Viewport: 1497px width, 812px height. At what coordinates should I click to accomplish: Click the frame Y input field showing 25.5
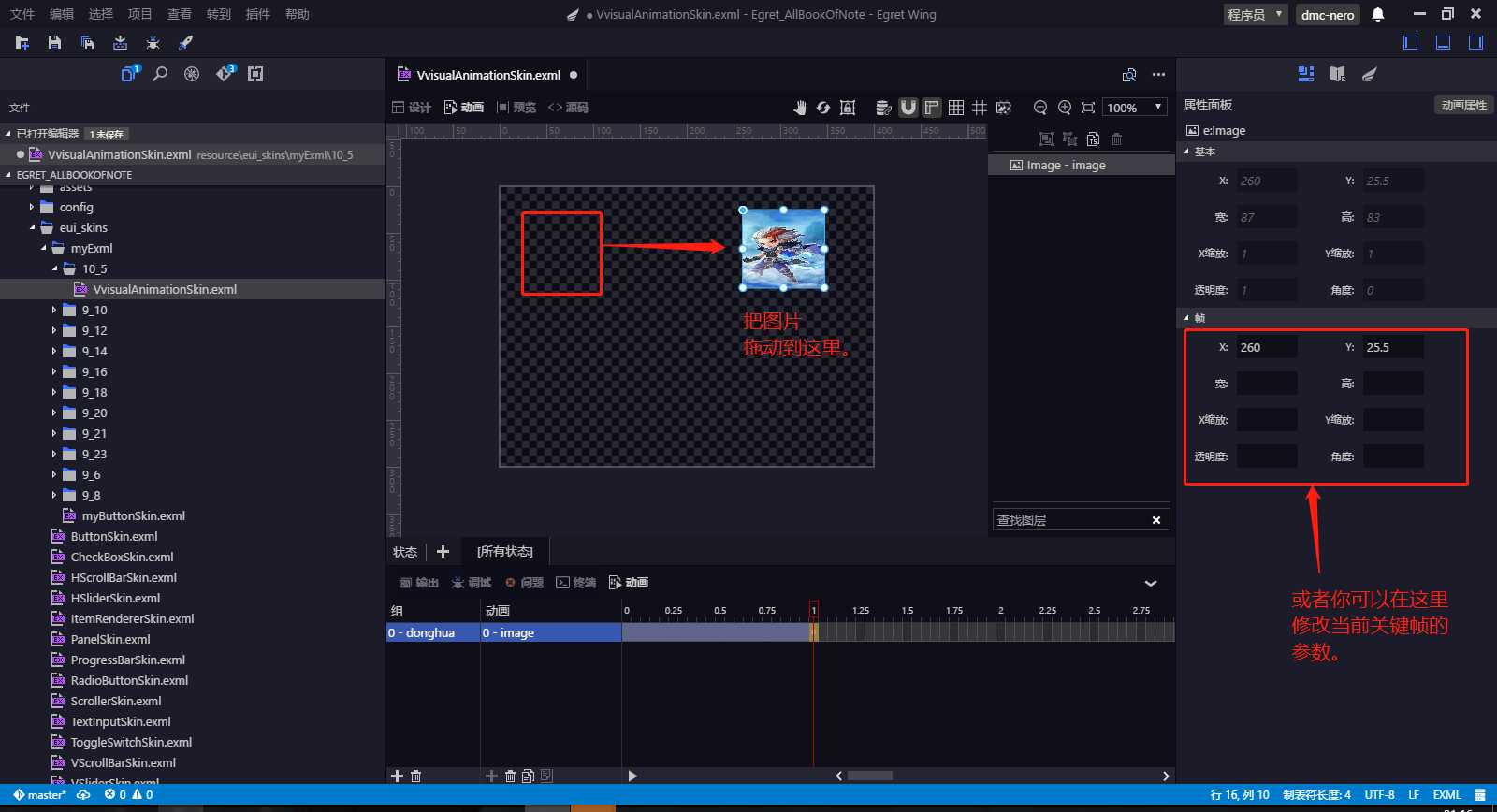point(1393,347)
